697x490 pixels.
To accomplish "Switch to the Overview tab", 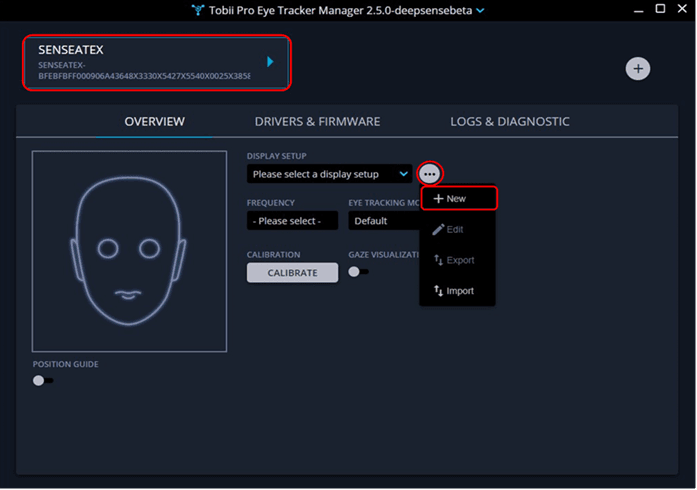I will point(154,121).
